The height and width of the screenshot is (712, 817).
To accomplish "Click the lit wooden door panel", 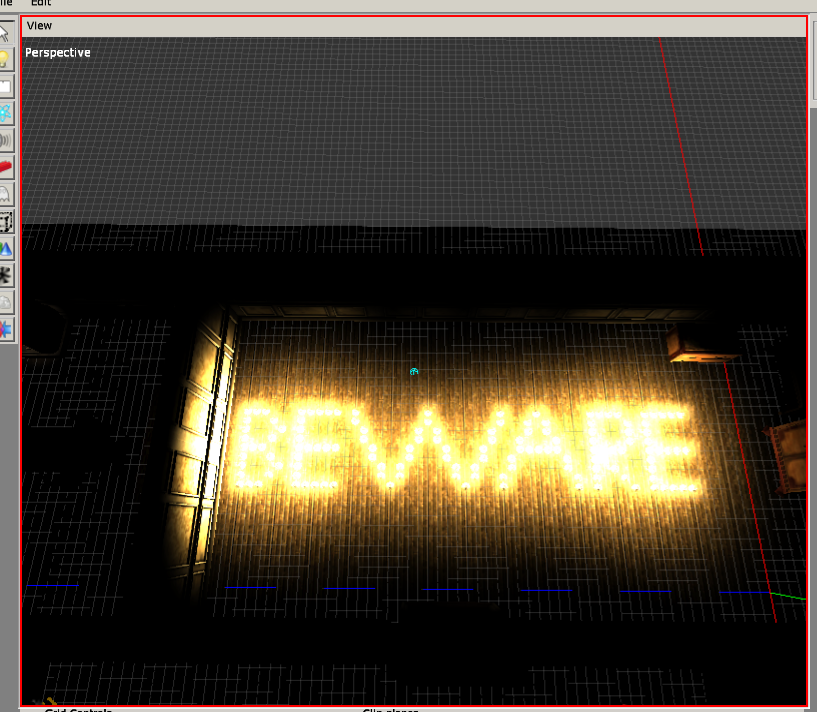I will pyautogui.click(x=209, y=440).
